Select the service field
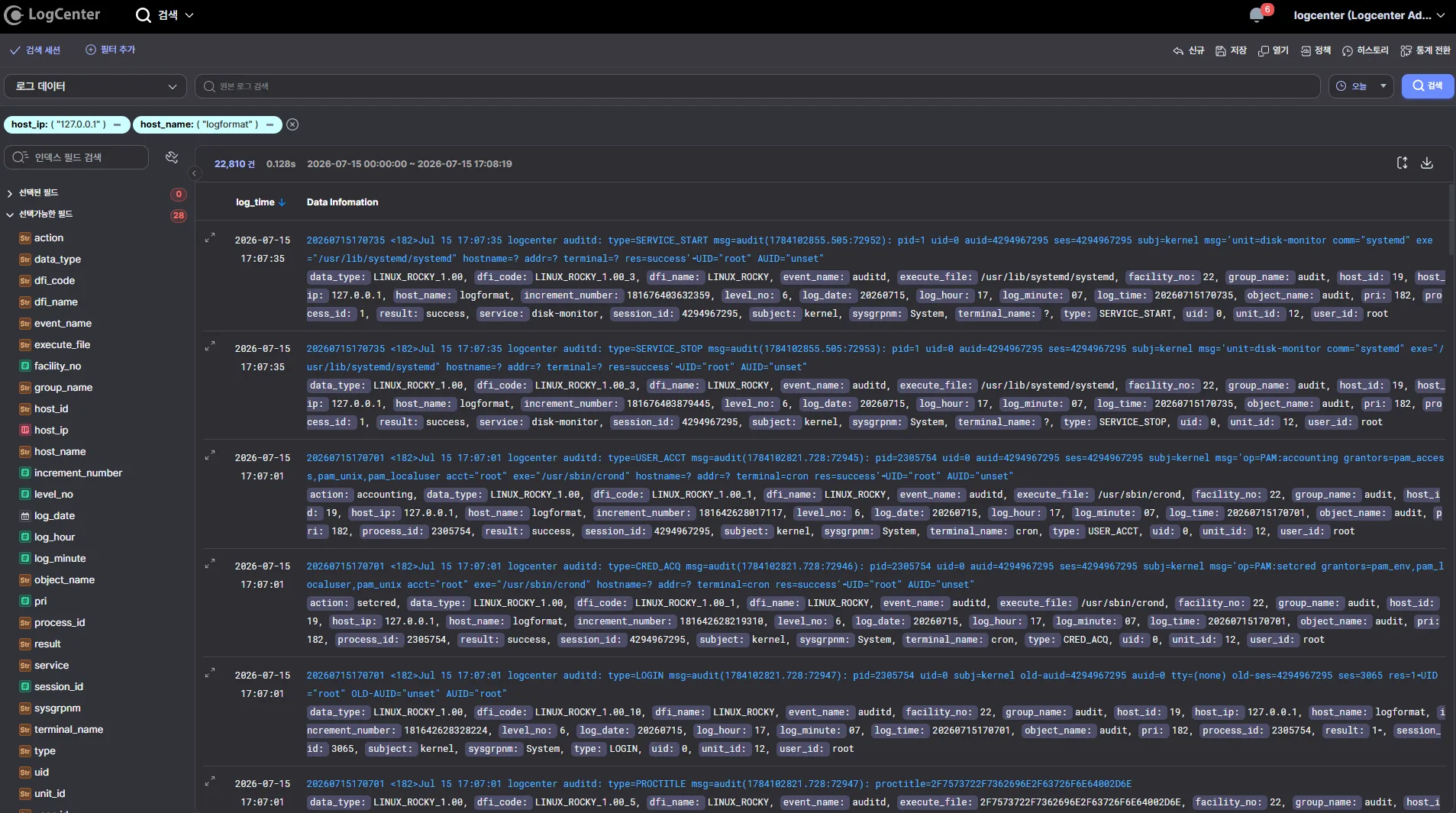 tap(51, 666)
